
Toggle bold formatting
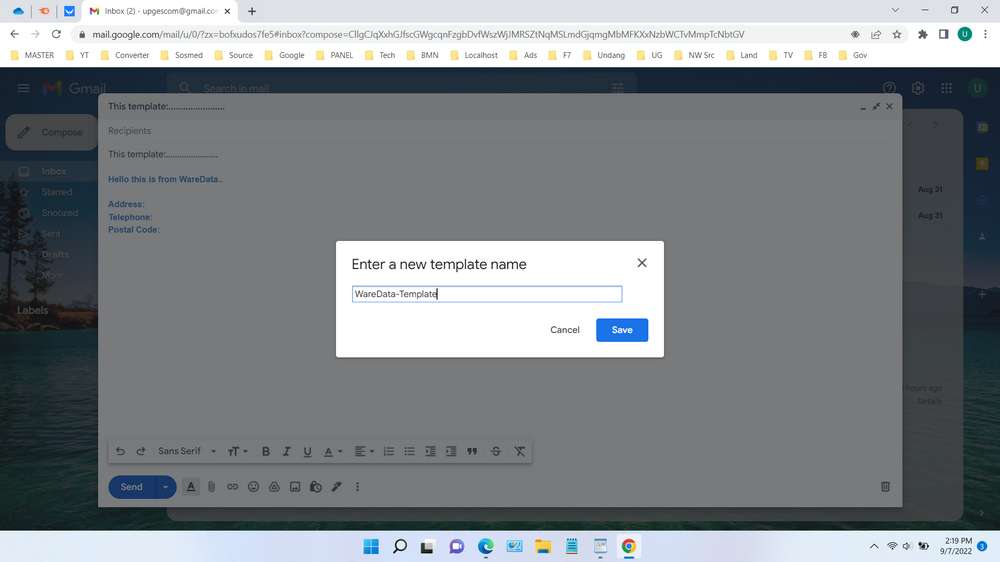266,451
